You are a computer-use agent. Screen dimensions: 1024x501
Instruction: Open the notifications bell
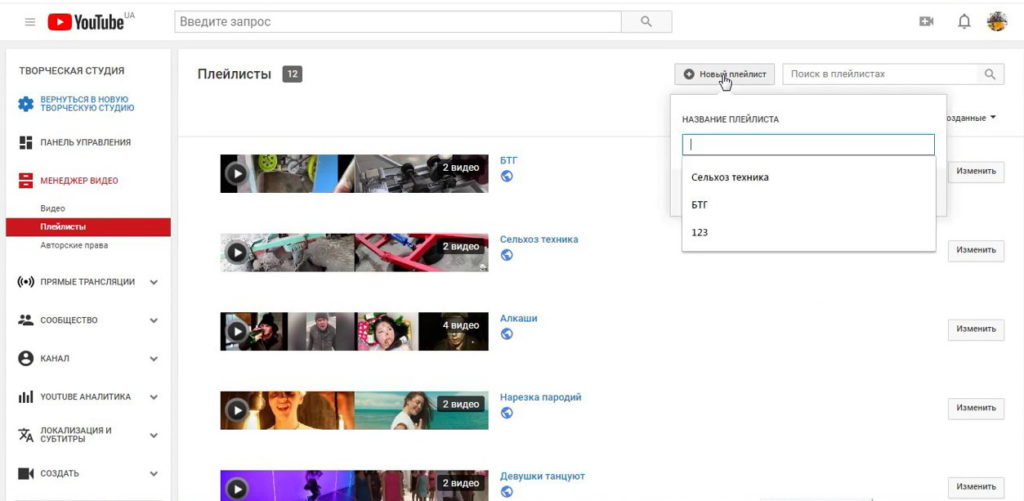(964, 22)
